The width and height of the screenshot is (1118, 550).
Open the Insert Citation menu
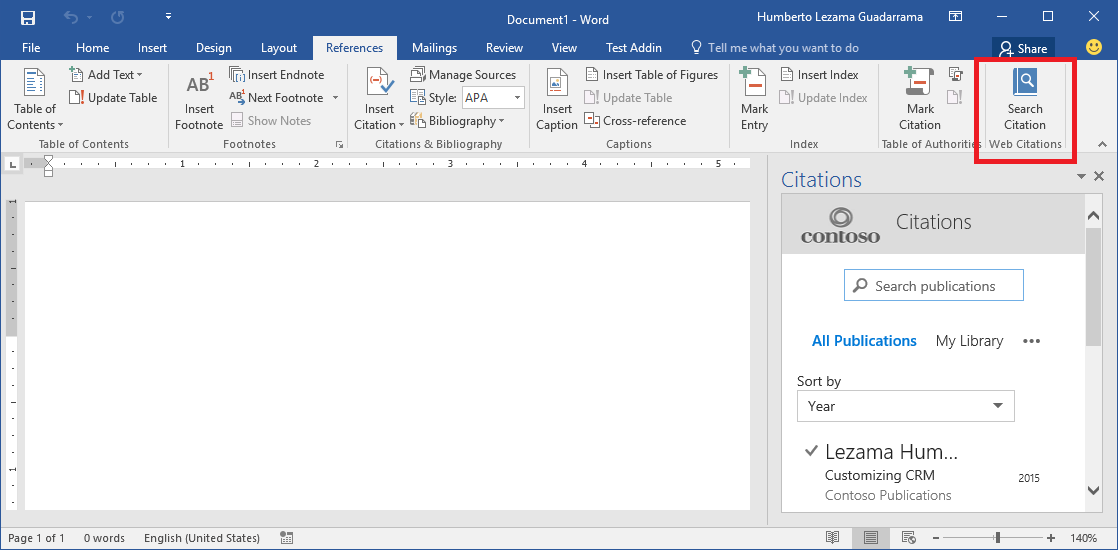pyautogui.click(x=379, y=100)
